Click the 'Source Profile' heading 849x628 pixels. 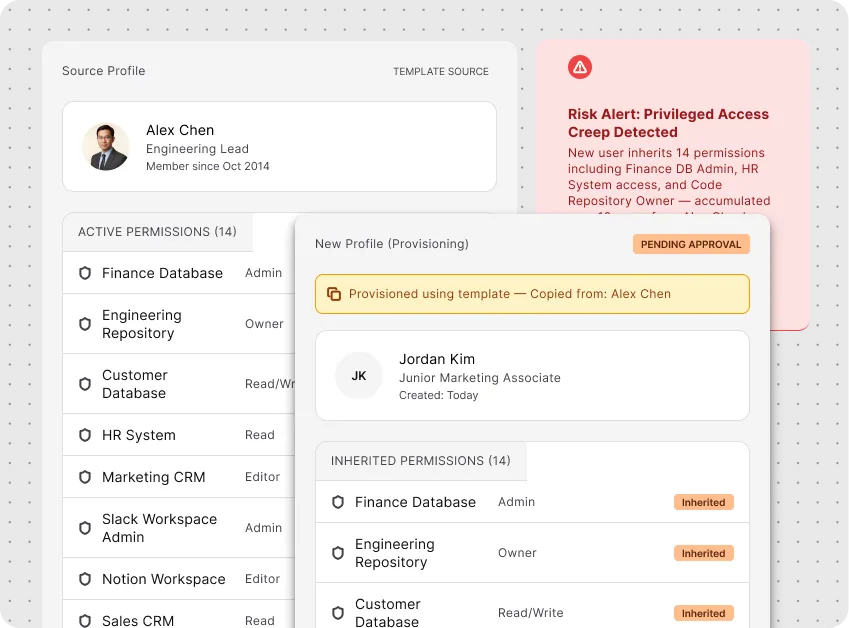click(x=103, y=71)
